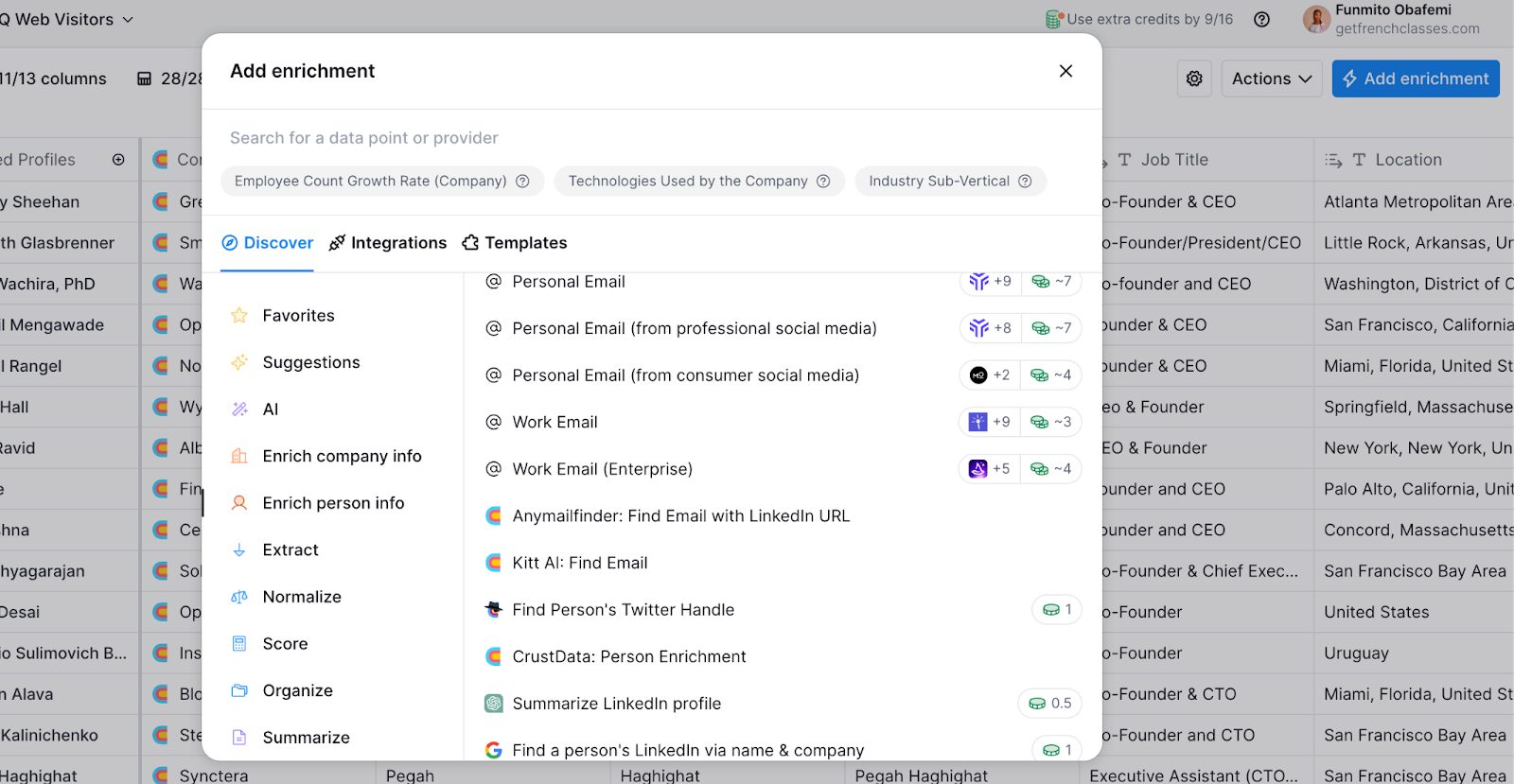Select Employee Count Growth Rate suggestion chip
This screenshot has height=784, width=1514.
pyautogui.click(x=371, y=182)
